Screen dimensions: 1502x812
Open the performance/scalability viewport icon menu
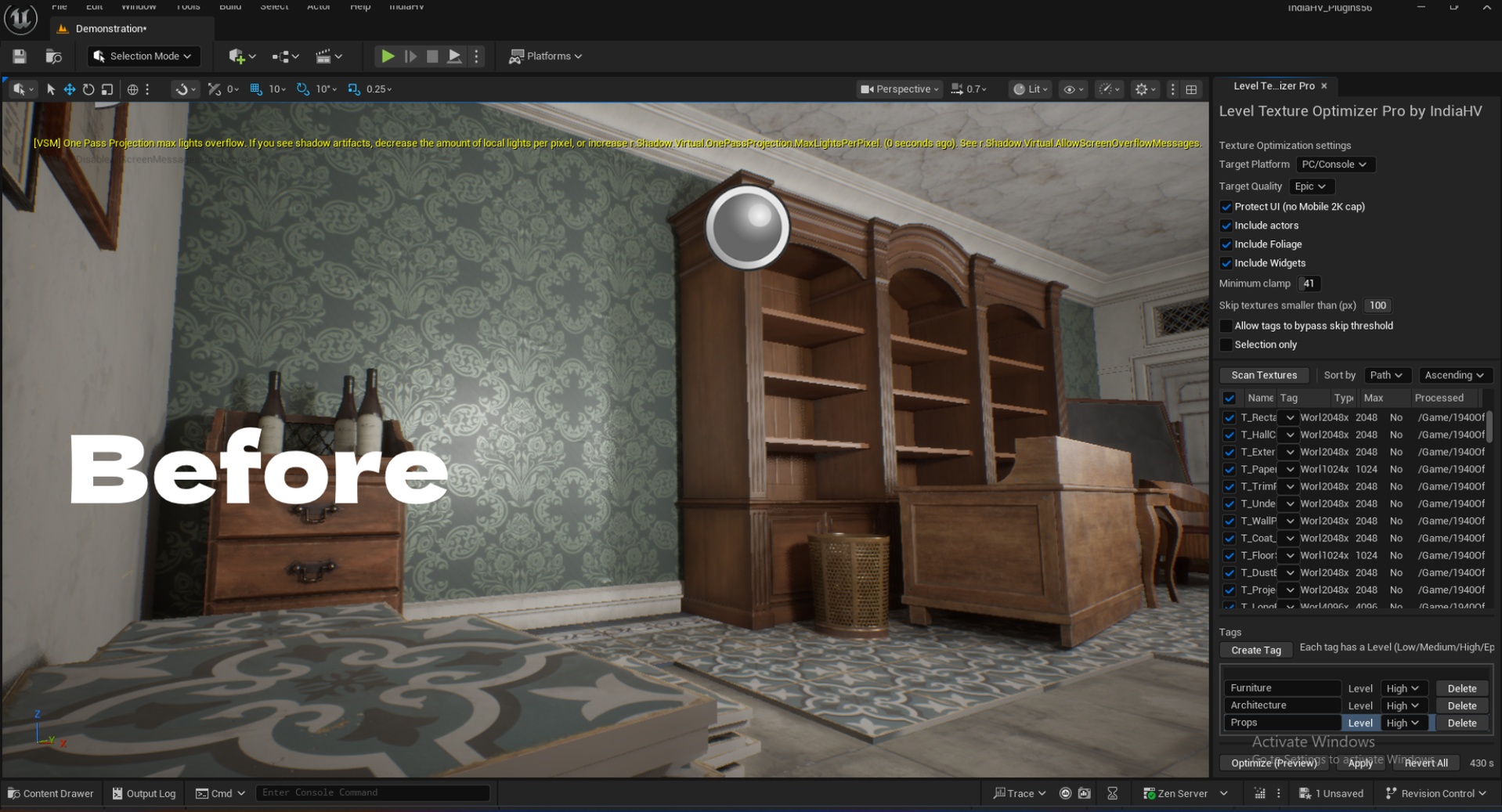1110,89
